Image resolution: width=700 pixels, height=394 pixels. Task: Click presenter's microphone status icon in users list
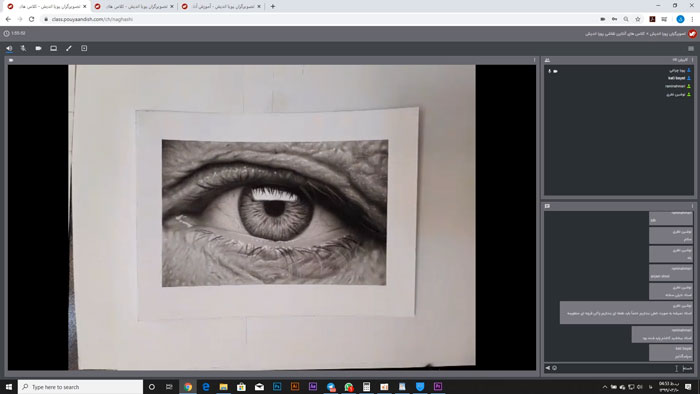click(550, 71)
